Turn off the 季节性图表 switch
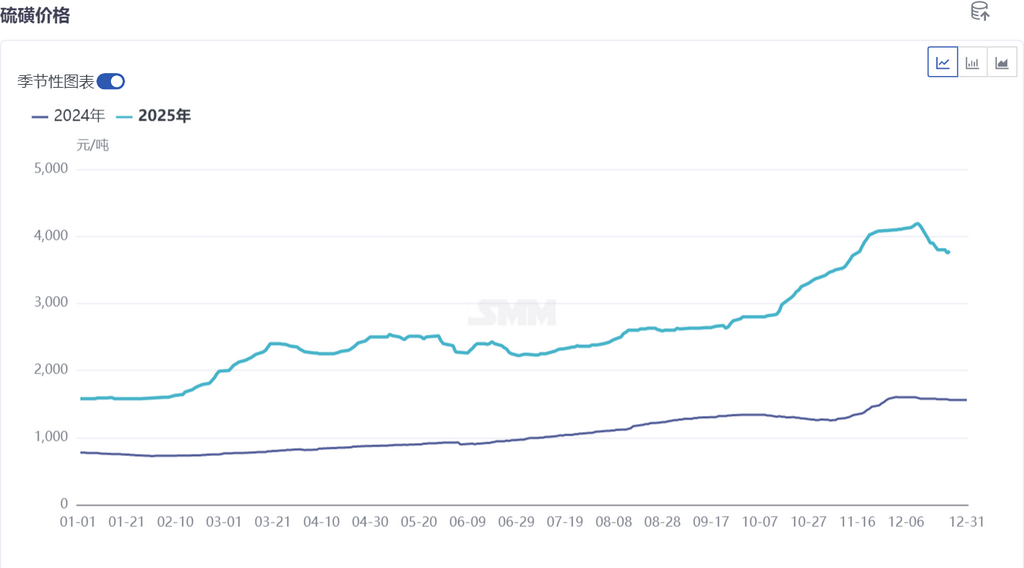 (111, 81)
